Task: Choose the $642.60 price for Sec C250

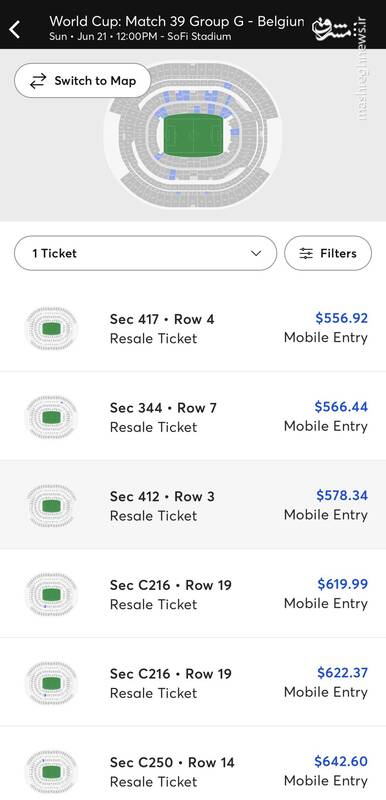Action: (341, 761)
